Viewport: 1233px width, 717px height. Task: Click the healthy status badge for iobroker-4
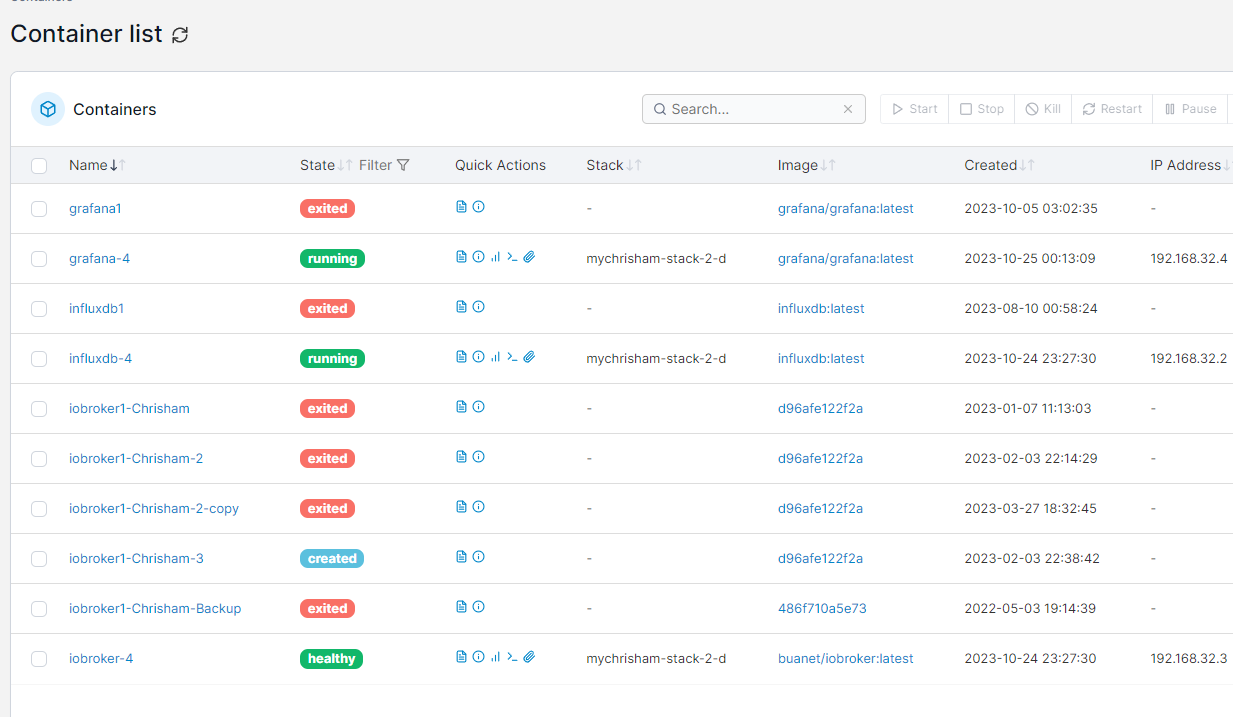click(x=331, y=659)
